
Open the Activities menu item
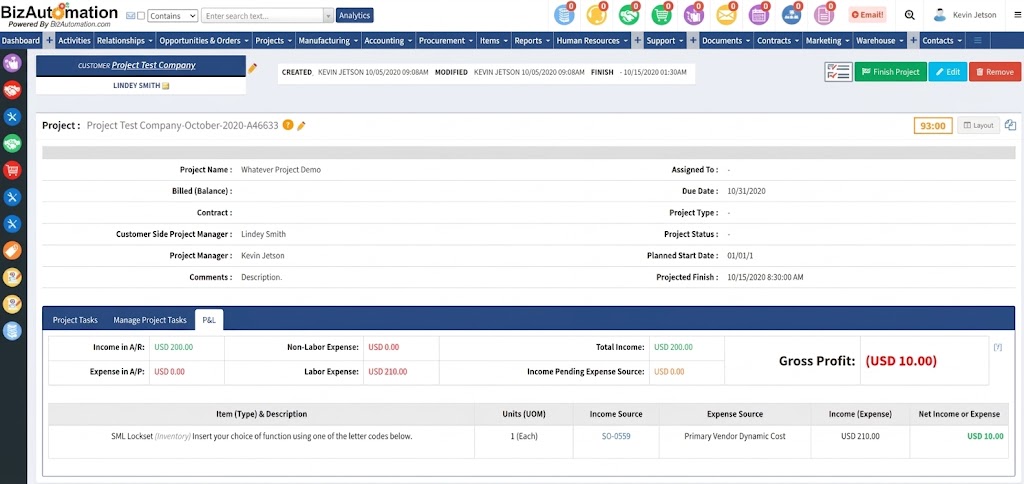pos(74,40)
